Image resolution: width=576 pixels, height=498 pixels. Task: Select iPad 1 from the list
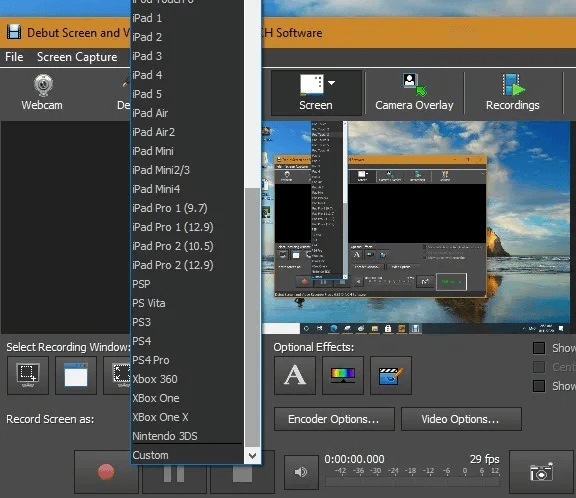(187, 18)
